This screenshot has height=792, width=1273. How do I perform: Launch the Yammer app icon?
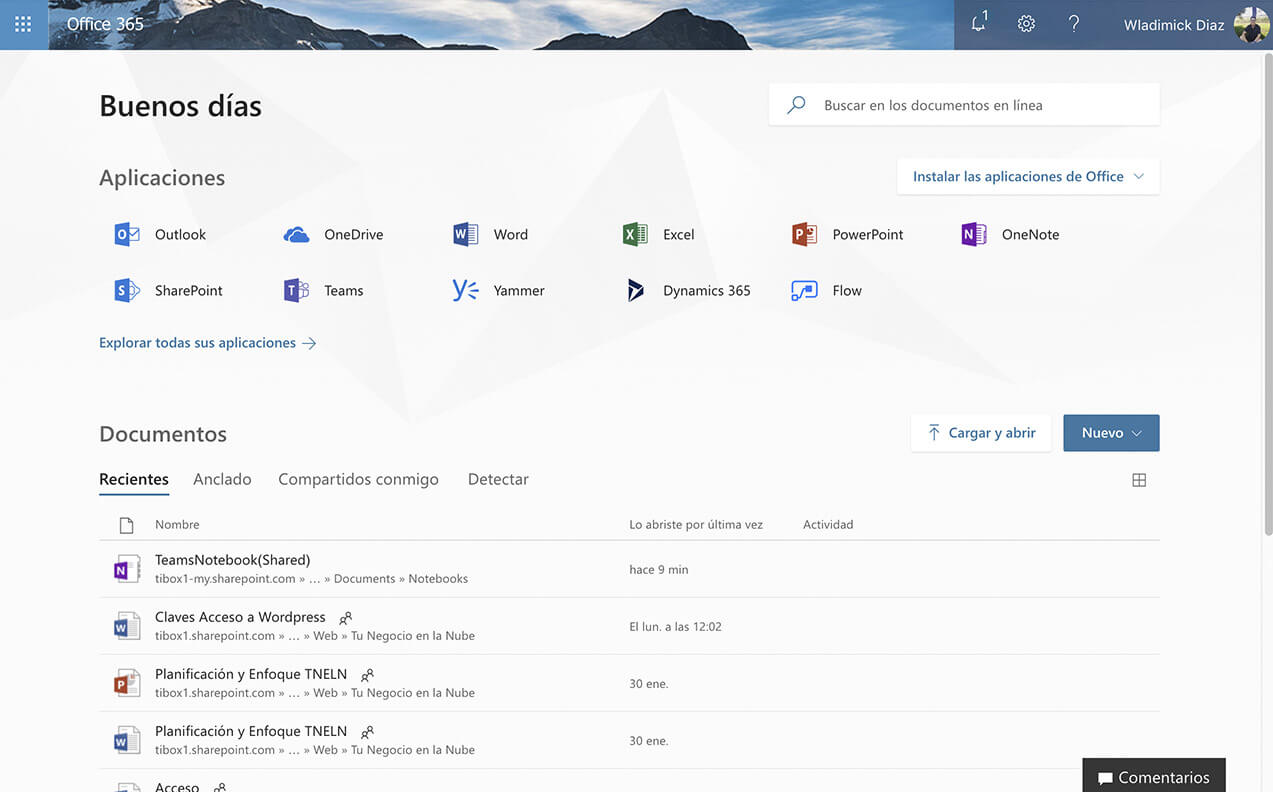(465, 290)
